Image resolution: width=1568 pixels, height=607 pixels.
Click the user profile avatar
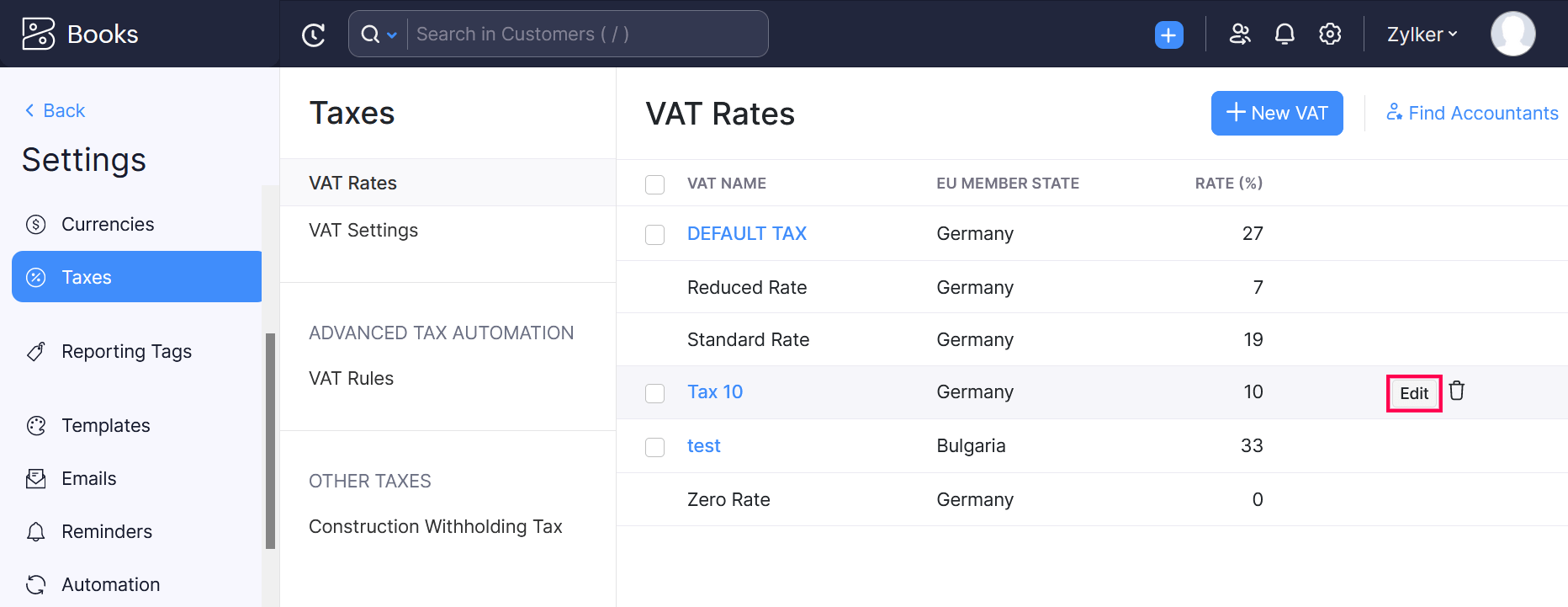(1512, 35)
